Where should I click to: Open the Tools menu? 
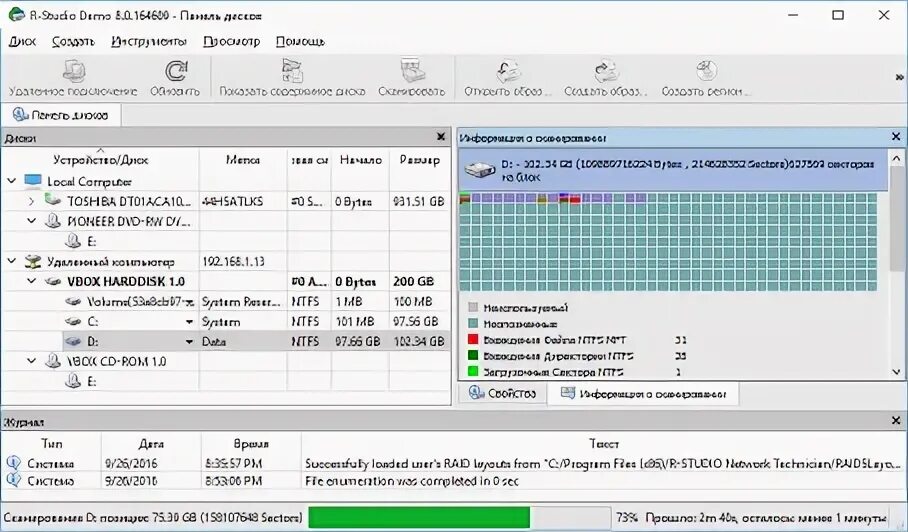click(x=149, y=42)
